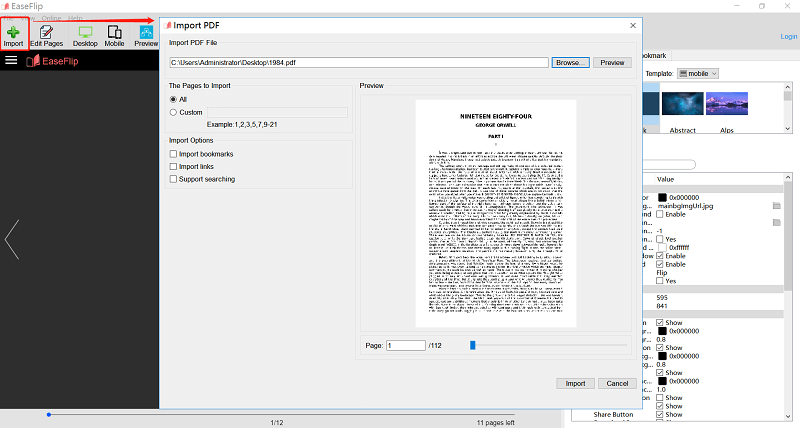The image size is (800, 428).
Task: Select the Alps template thumbnail
Action: tap(726, 108)
